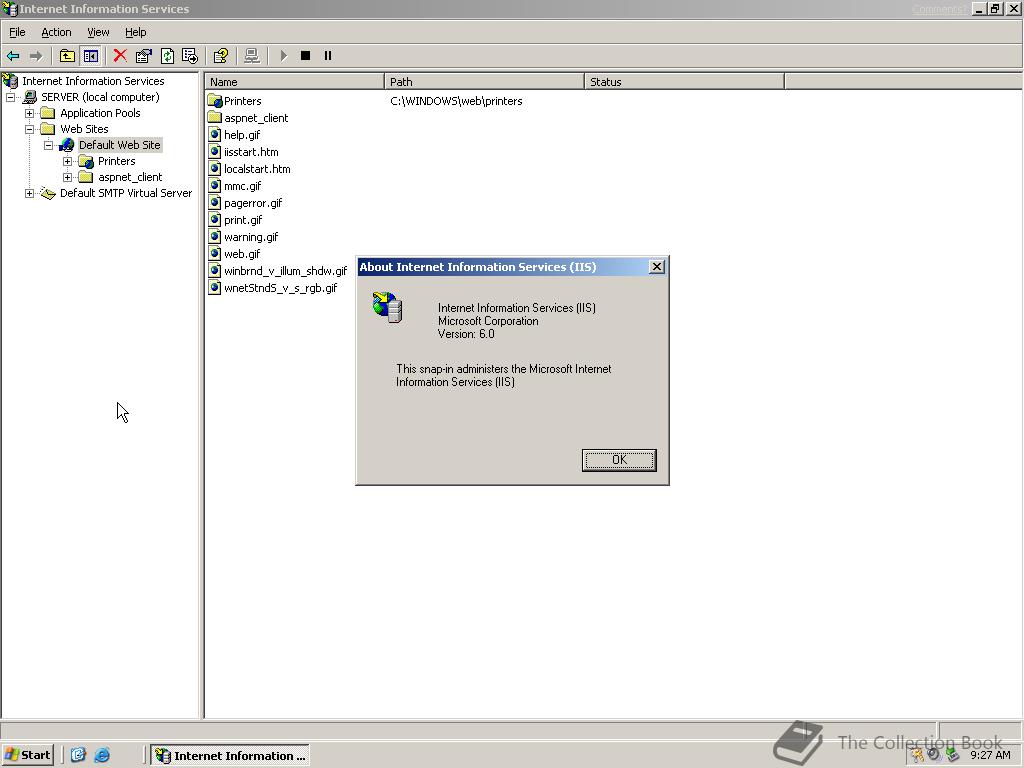Select iisstart.htm in the list
The image size is (1024, 768).
pos(251,152)
